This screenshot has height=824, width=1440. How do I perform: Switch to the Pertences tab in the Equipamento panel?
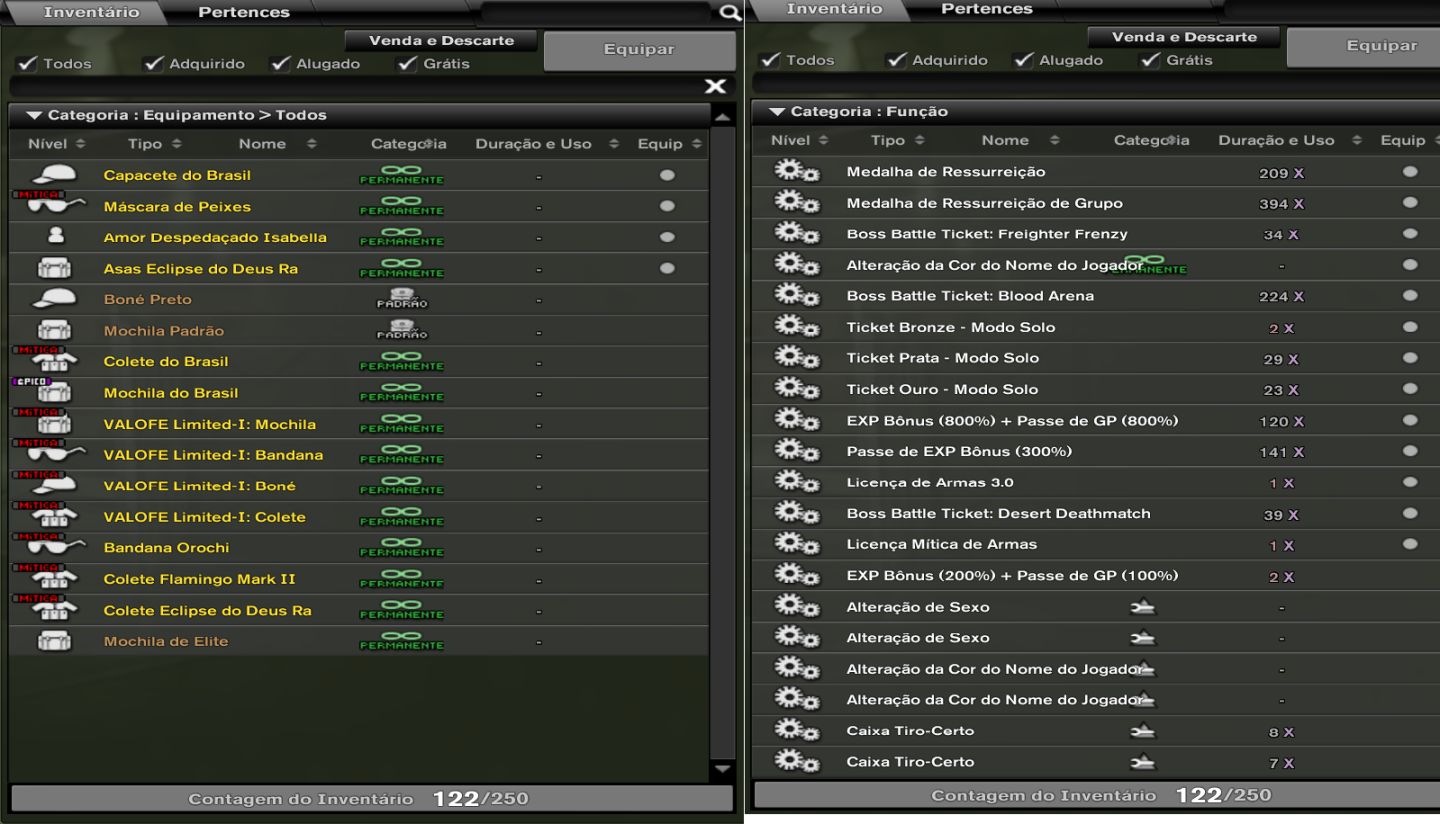244,13
